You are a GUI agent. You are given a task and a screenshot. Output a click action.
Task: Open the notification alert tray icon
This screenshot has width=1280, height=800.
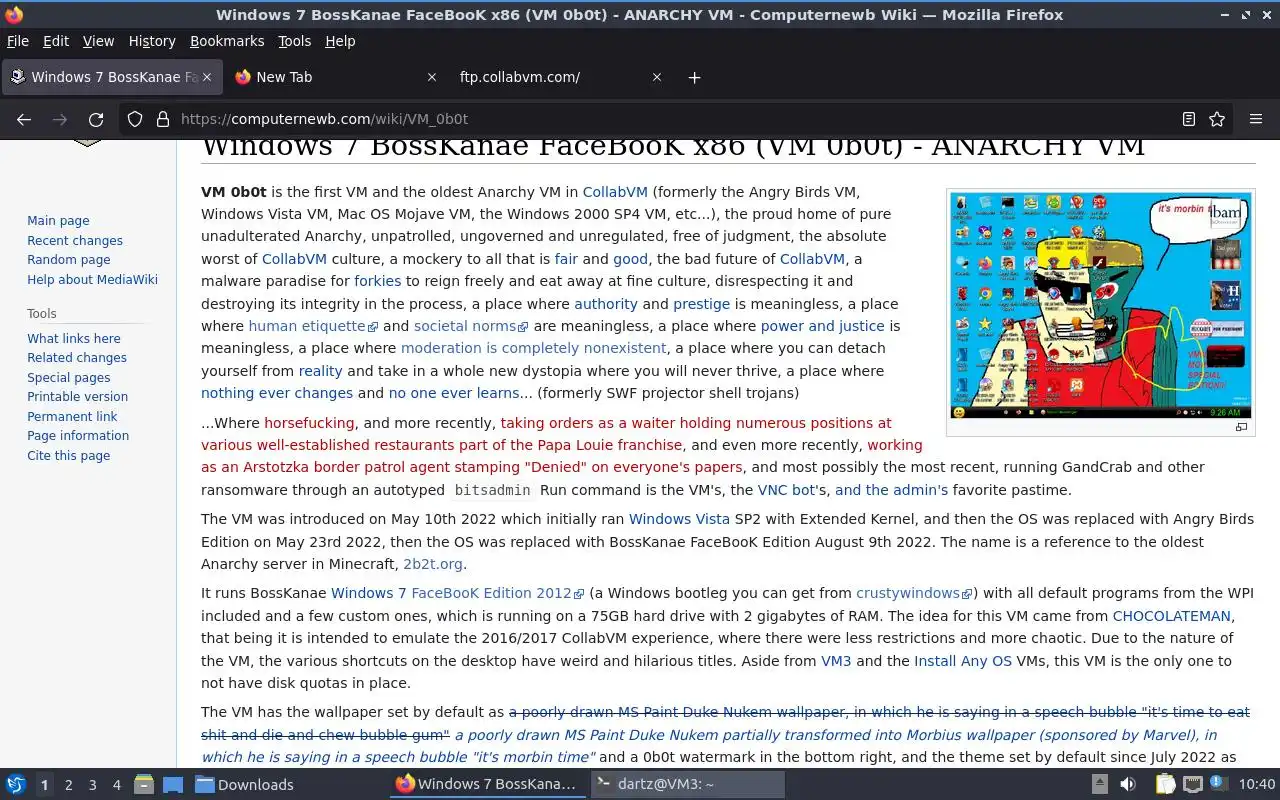(1218, 783)
